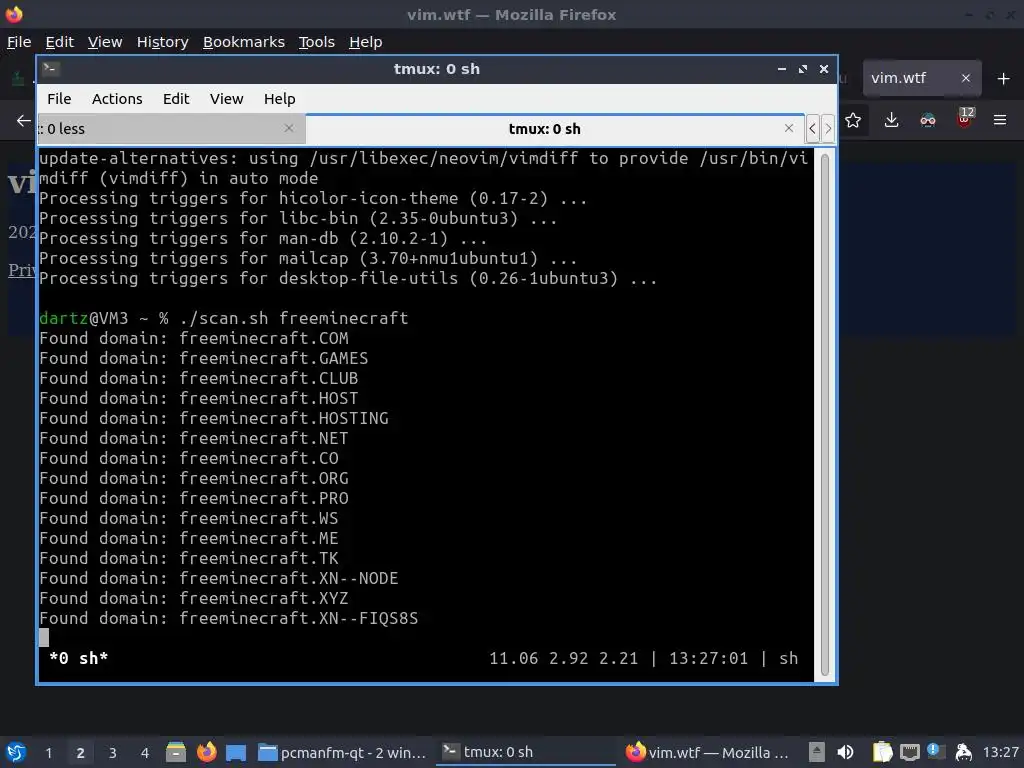Open a new Firefox tab with plus button

coord(1004,78)
